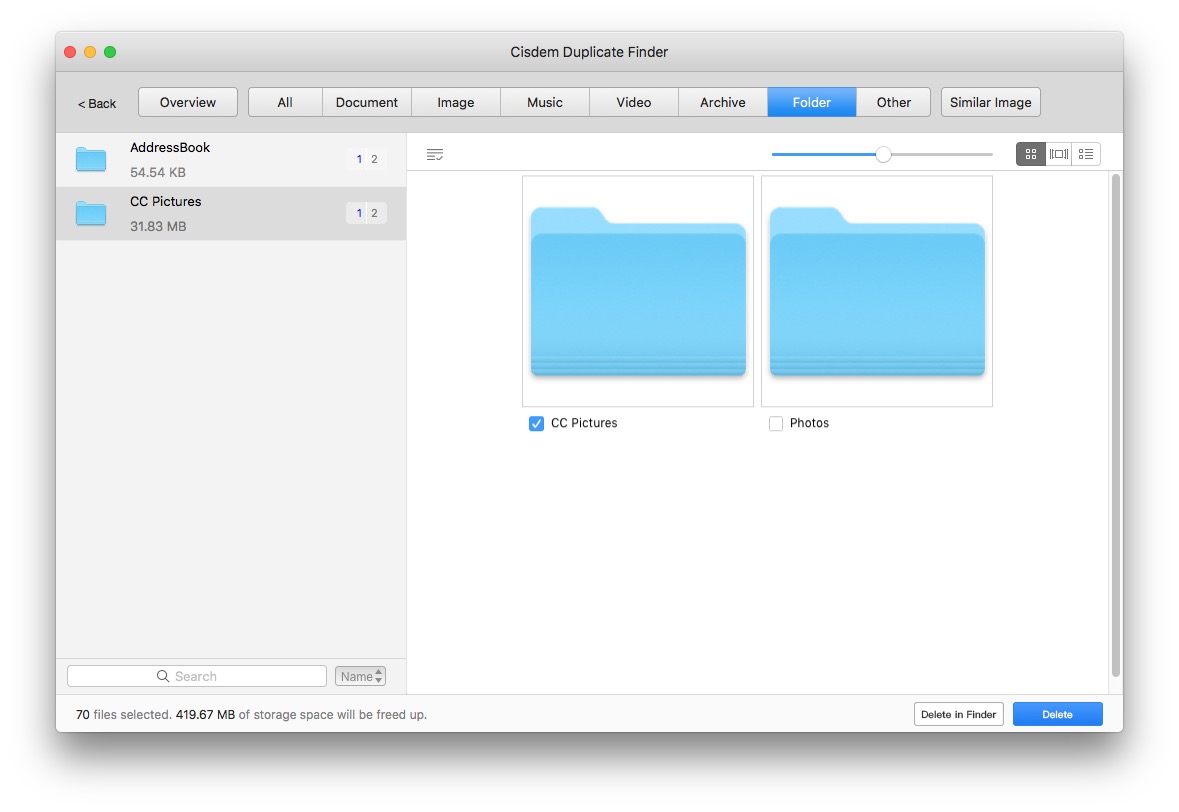Viewport: 1179px width, 812px height.
Task: Click the Delete in Finder button
Action: [958, 714]
